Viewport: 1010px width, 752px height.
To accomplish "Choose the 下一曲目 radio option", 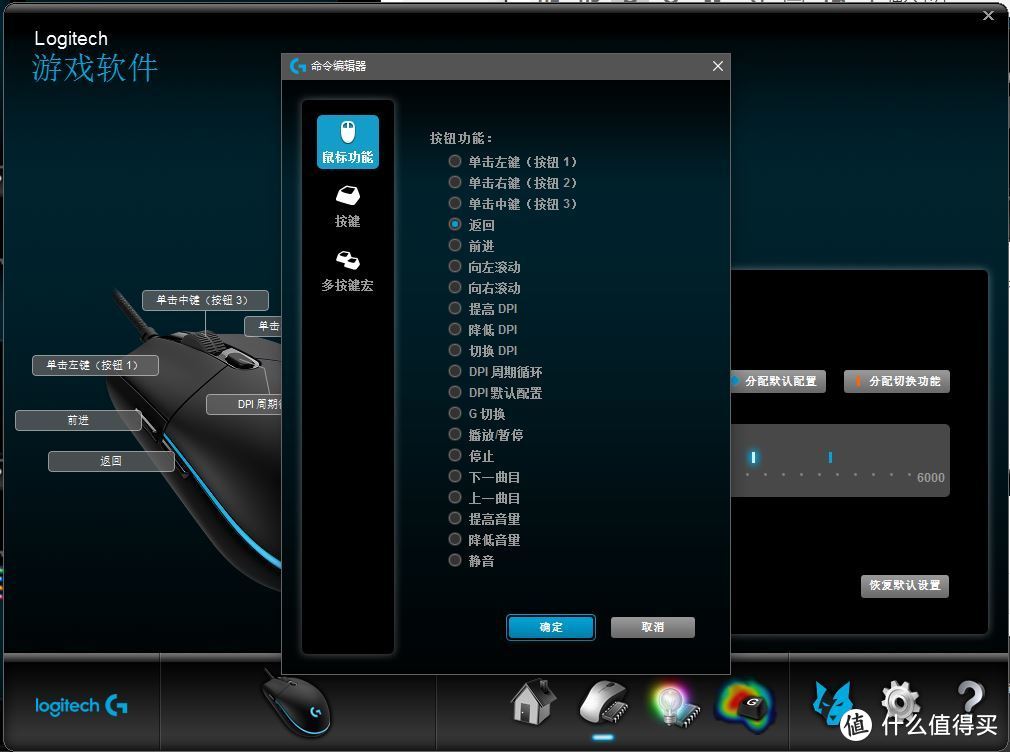I will [x=455, y=476].
